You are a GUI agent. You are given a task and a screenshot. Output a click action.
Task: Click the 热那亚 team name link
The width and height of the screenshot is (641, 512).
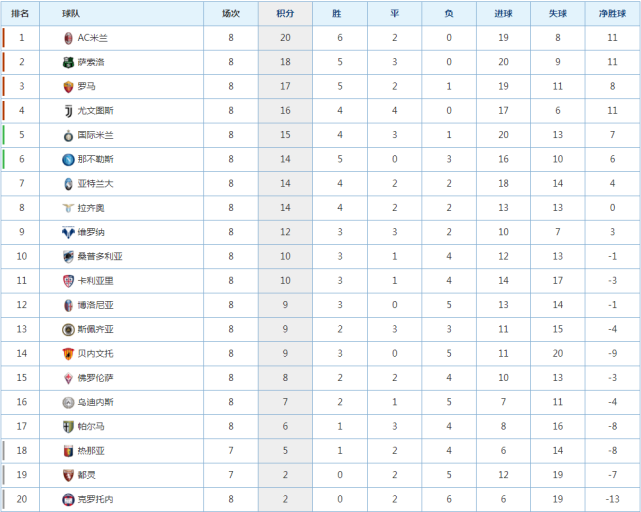(x=90, y=451)
